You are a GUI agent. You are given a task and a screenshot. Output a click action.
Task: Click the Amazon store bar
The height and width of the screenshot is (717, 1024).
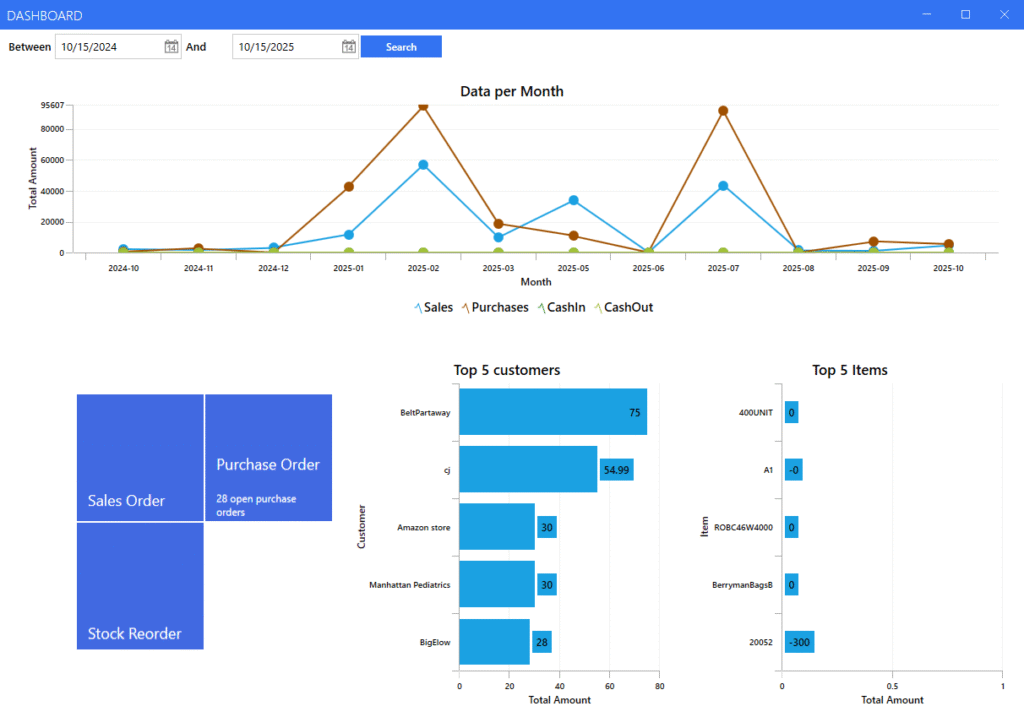coord(496,527)
